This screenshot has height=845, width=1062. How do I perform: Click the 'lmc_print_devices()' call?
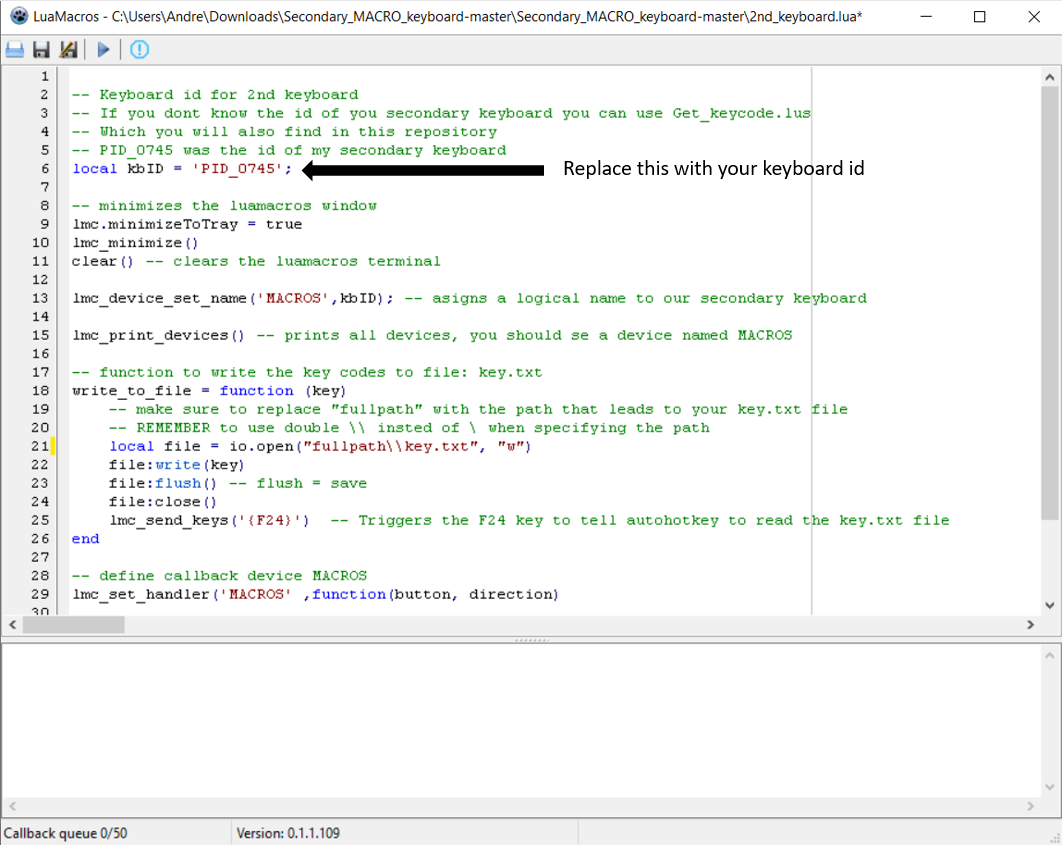coord(158,335)
